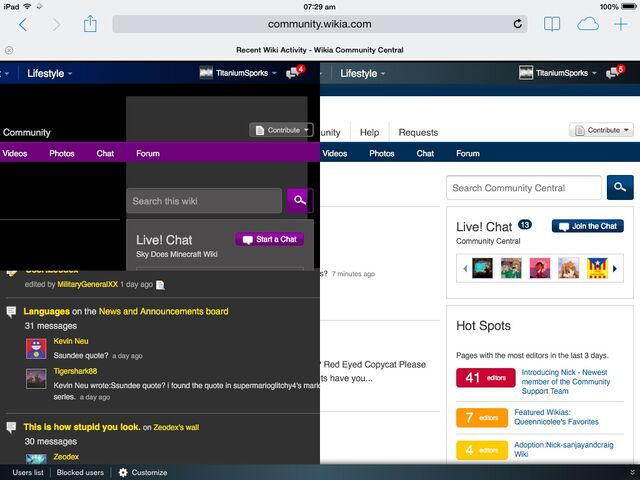Viewport: 640px width, 480px height.
Task: Select Forum in blue nav bar
Action: (468, 153)
